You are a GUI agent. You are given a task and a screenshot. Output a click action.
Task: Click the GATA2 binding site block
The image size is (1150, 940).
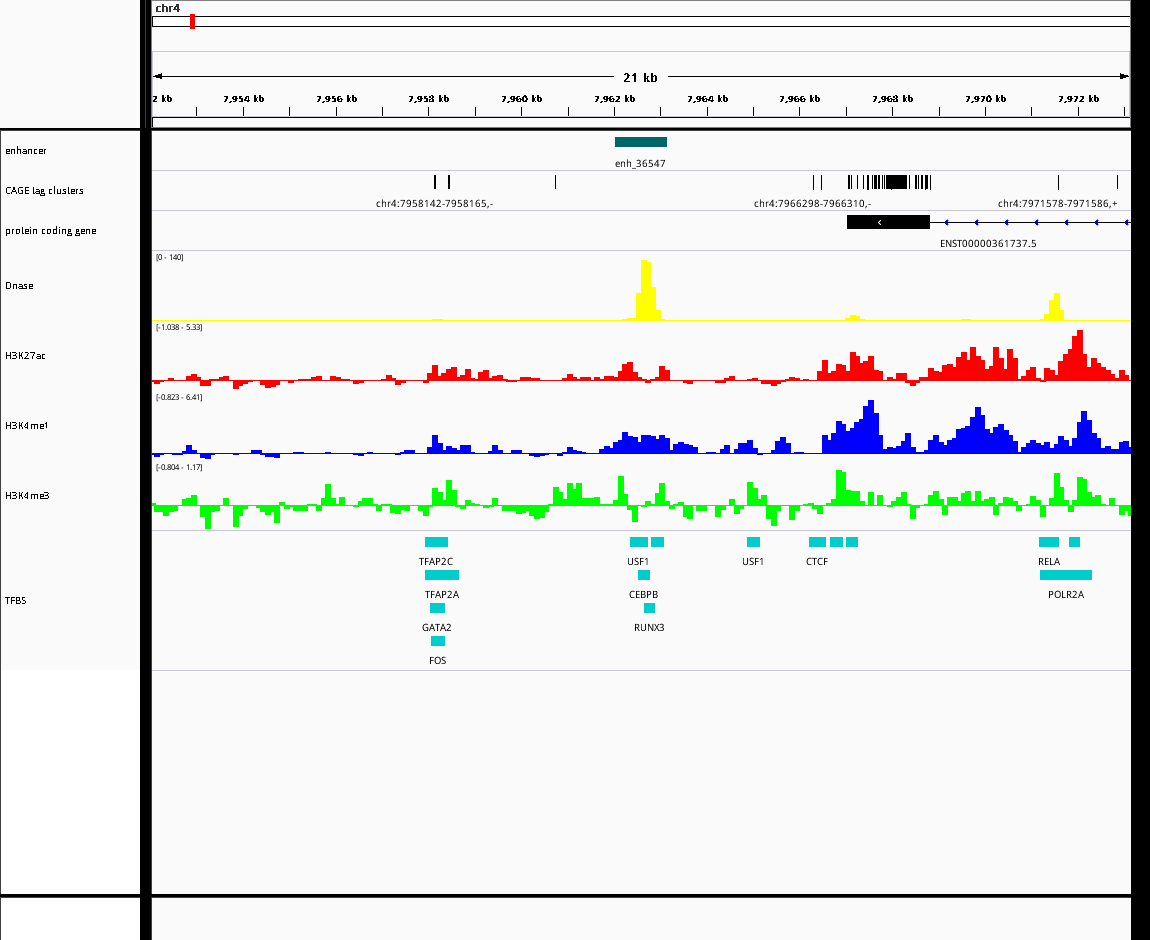437,608
